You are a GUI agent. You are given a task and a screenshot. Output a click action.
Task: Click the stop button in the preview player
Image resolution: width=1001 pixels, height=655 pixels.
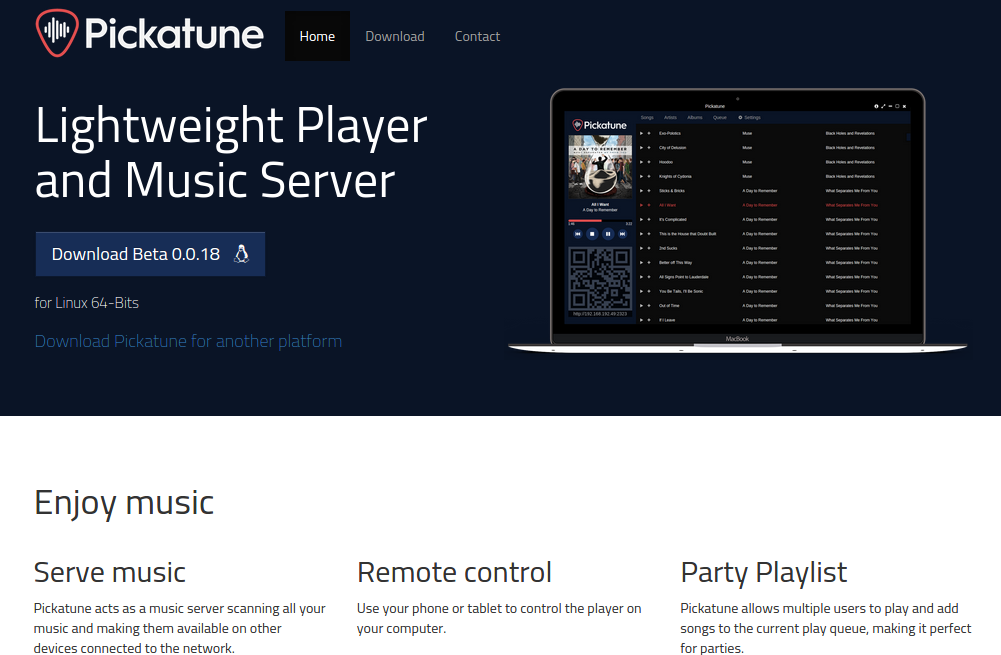(x=592, y=234)
